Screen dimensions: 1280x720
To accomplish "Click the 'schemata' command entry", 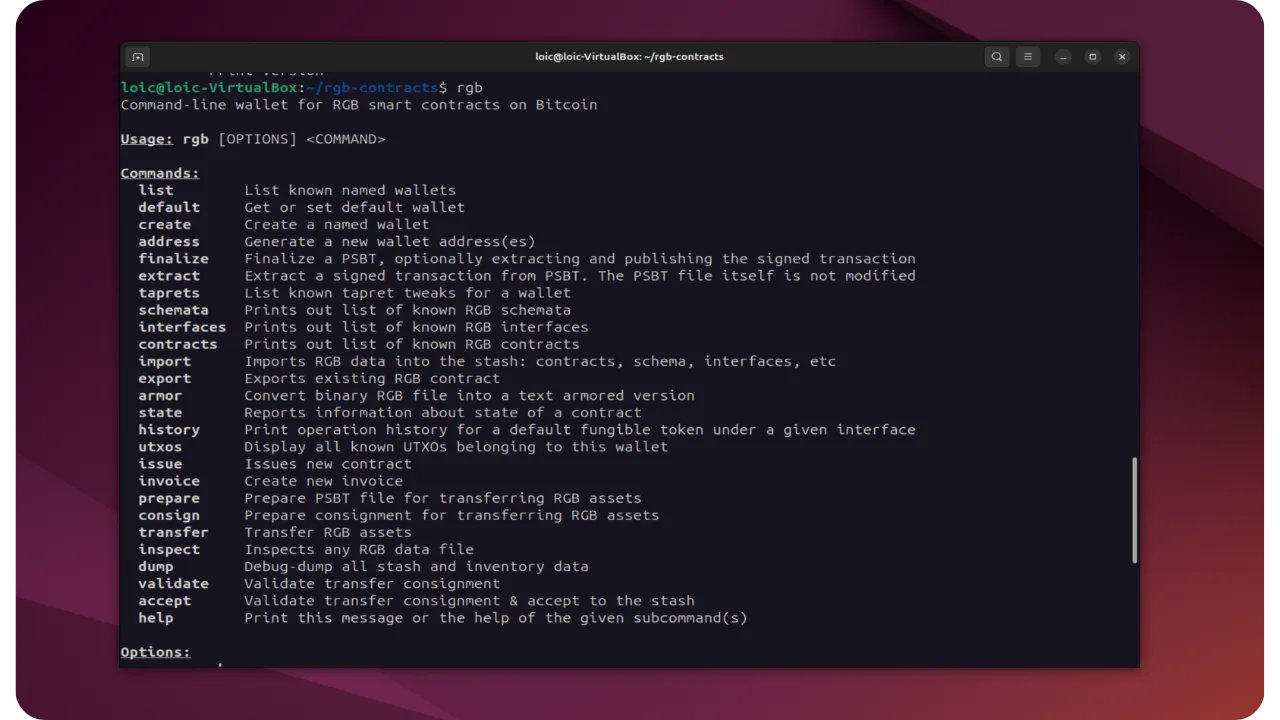I will (173, 310).
